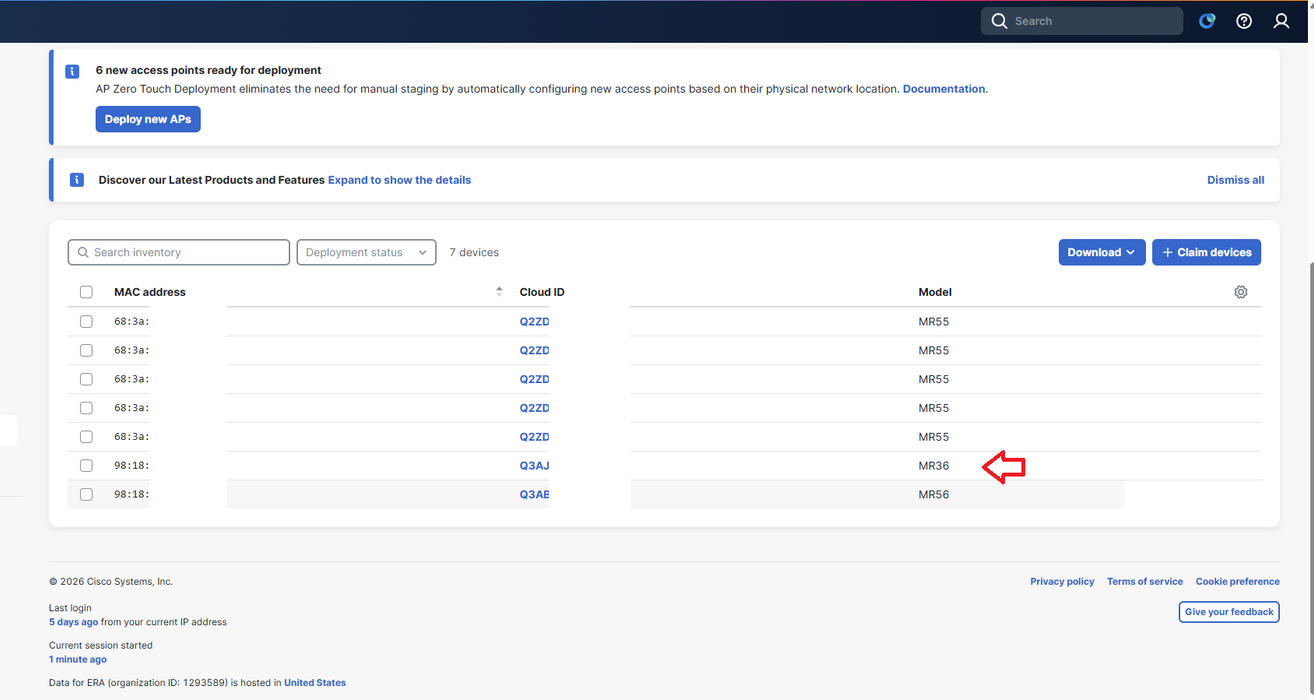Screen dimensions: 1314x700
Task: Toggle the select-all checkbox in table header
Action: point(86,292)
